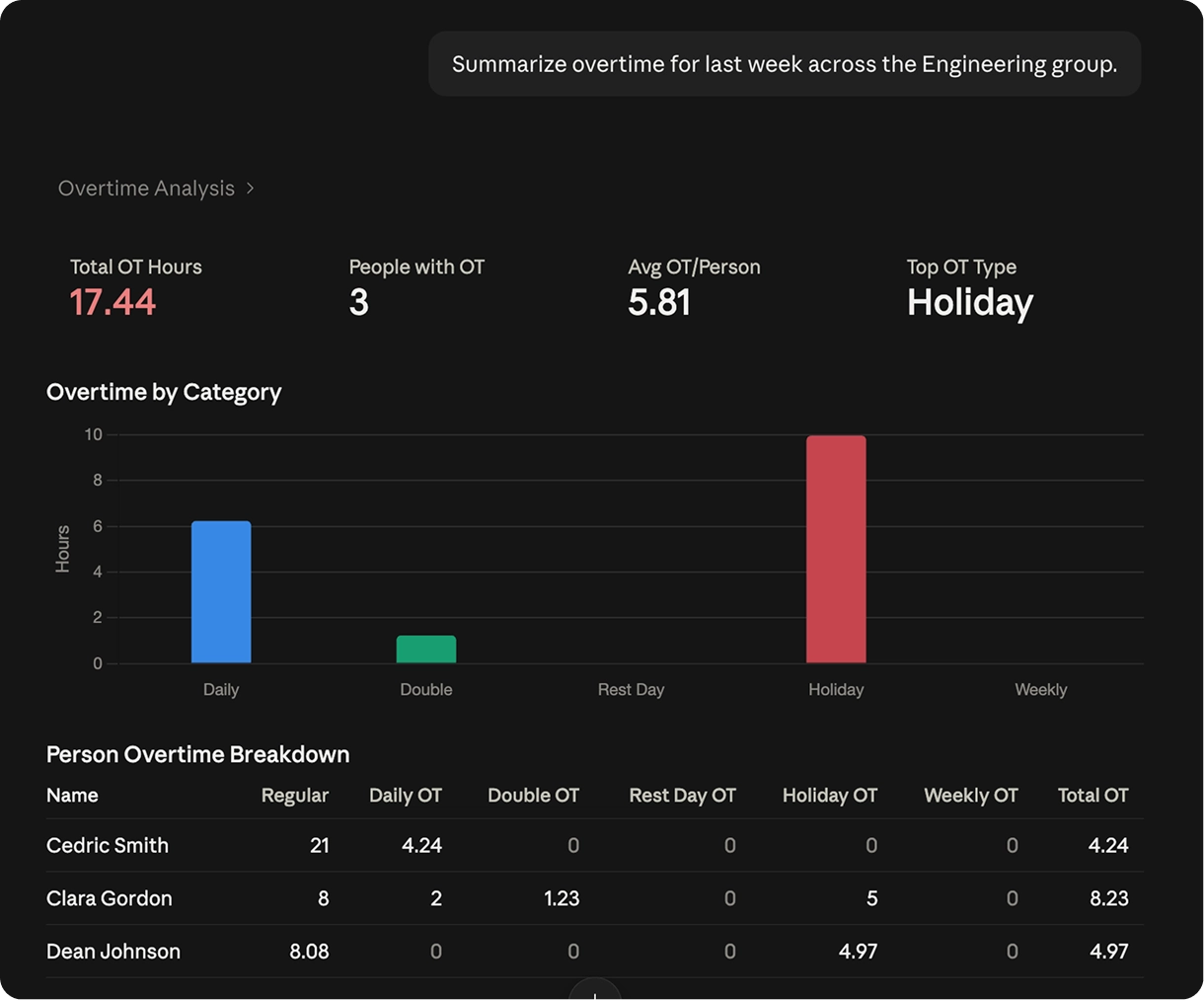This screenshot has width=1204, height=1000.
Task: Click Clara Gordon's Total OT value 8.23
Action: 1109,899
